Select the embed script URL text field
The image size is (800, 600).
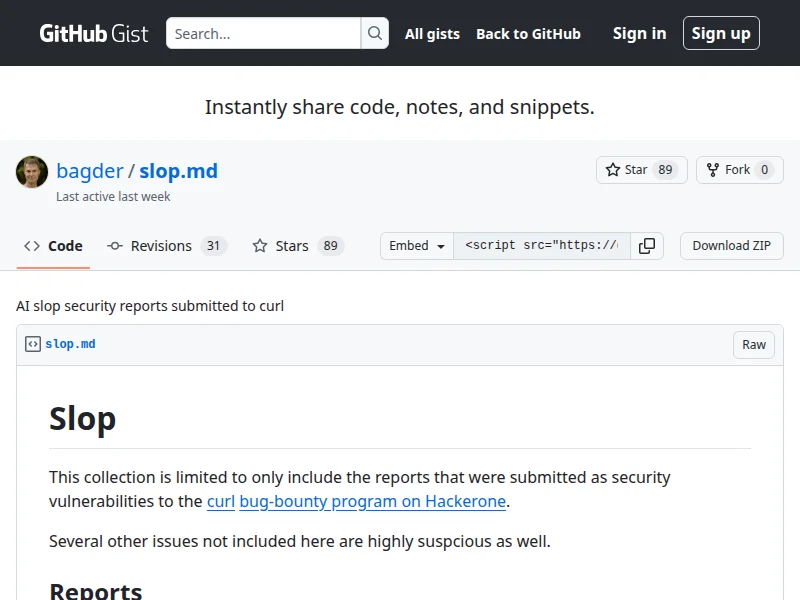tap(541, 246)
